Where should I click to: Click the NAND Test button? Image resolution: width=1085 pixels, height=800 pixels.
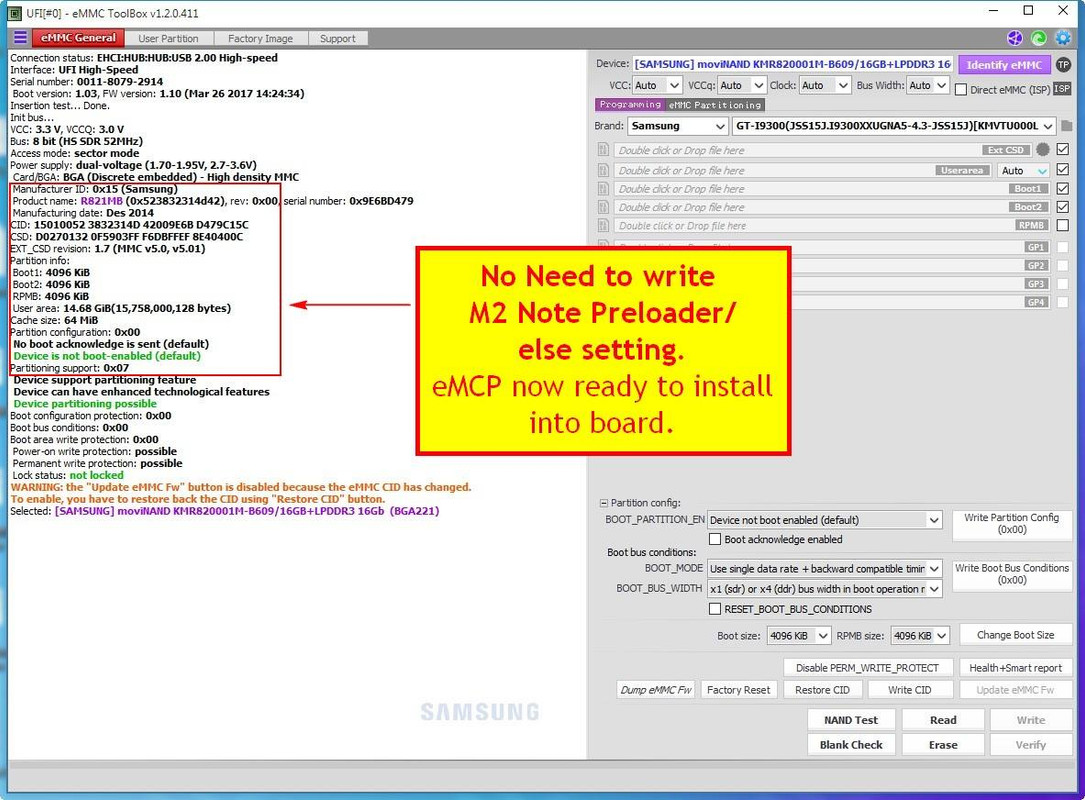tap(851, 720)
